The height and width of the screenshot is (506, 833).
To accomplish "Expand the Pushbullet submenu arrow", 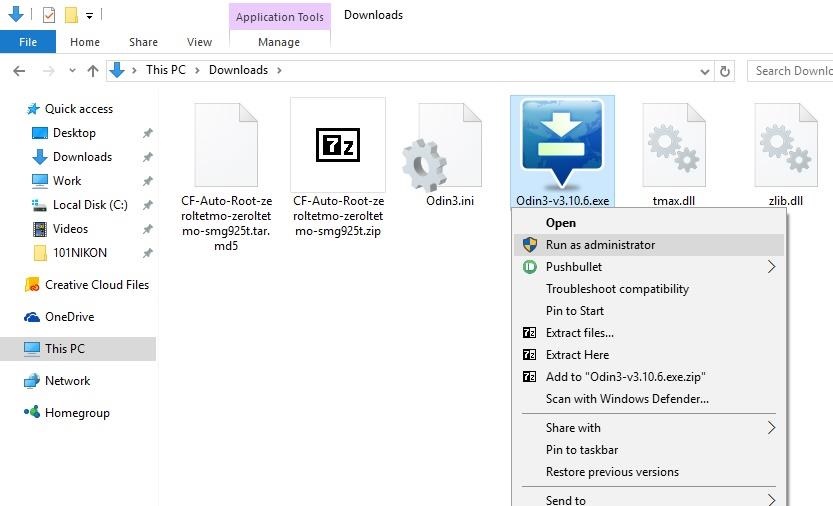I will (771, 267).
